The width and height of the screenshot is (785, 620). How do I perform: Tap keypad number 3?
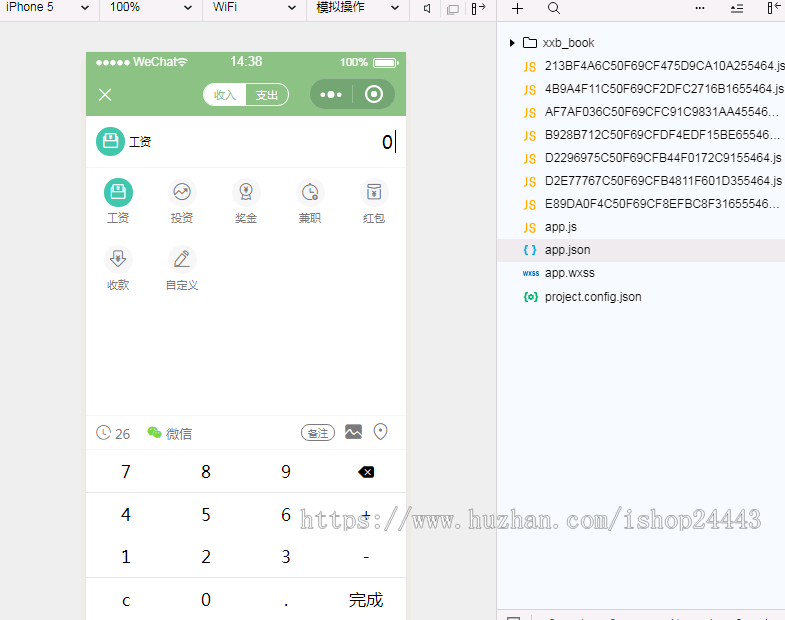pos(286,556)
